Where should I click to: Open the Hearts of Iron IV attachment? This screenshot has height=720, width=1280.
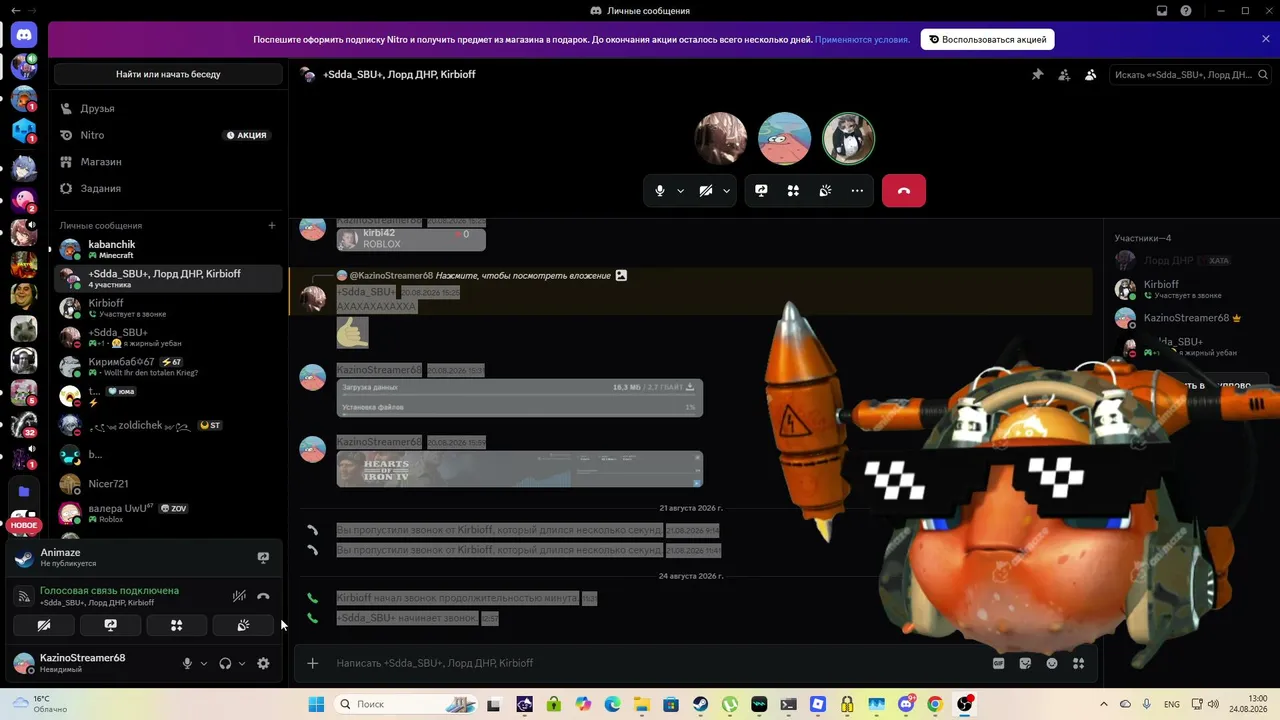pyautogui.click(x=520, y=469)
